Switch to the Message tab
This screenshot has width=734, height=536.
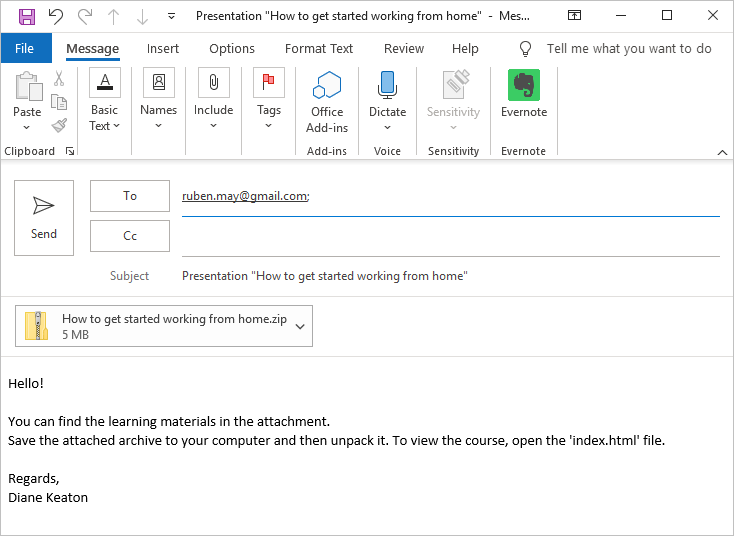(x=93, y=48)
